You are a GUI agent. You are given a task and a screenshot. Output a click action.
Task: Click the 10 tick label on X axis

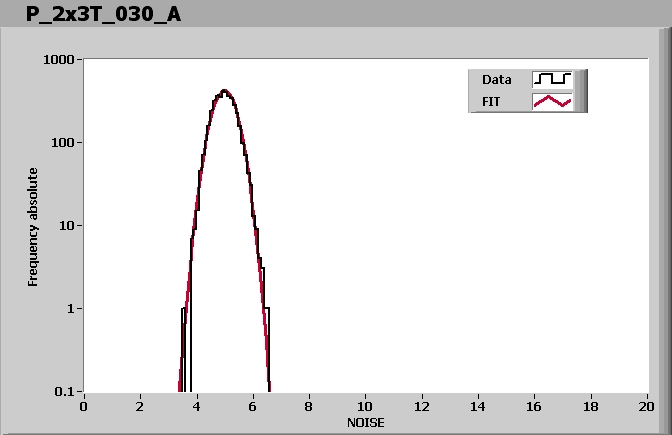[x=365, y=406]
